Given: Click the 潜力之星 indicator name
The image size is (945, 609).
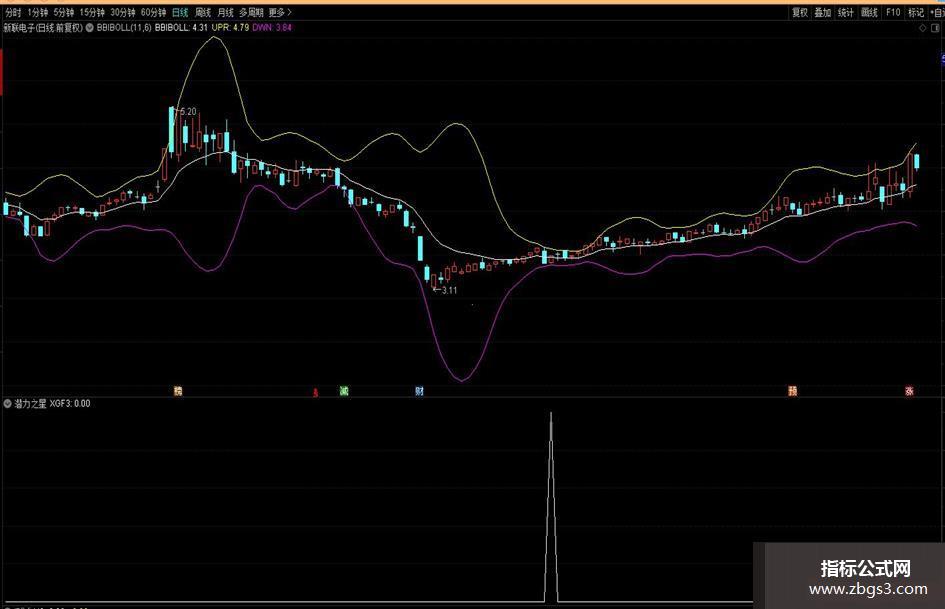Looking at the screenshot, I should [x=30, y=403].
